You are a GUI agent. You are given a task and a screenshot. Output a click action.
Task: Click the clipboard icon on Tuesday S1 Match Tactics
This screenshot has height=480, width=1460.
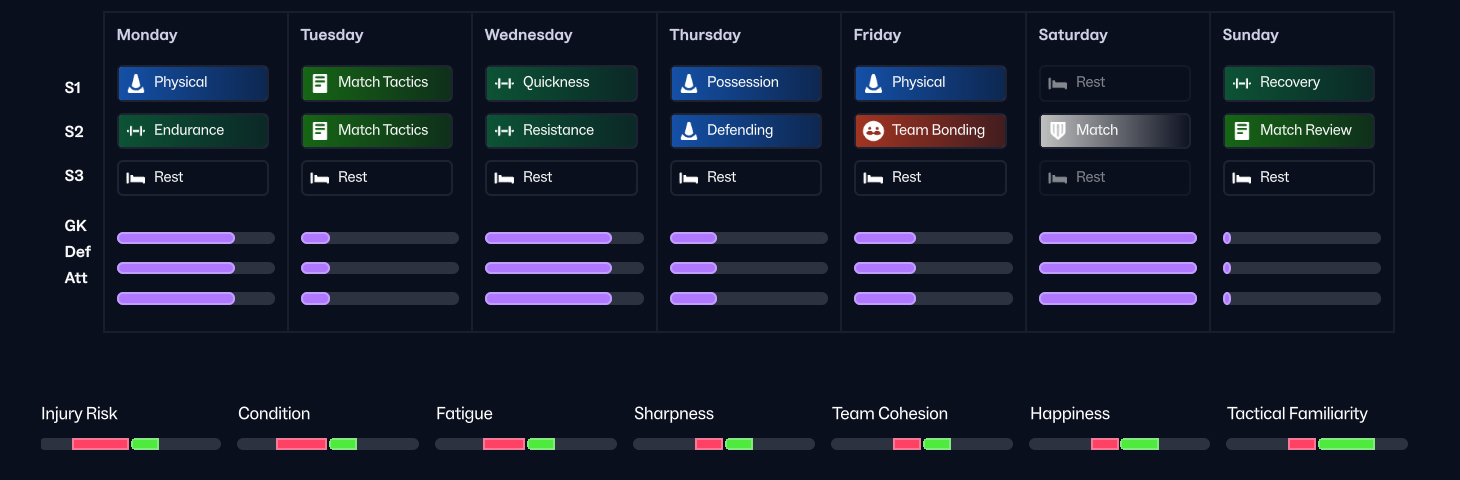coord(320,83)
